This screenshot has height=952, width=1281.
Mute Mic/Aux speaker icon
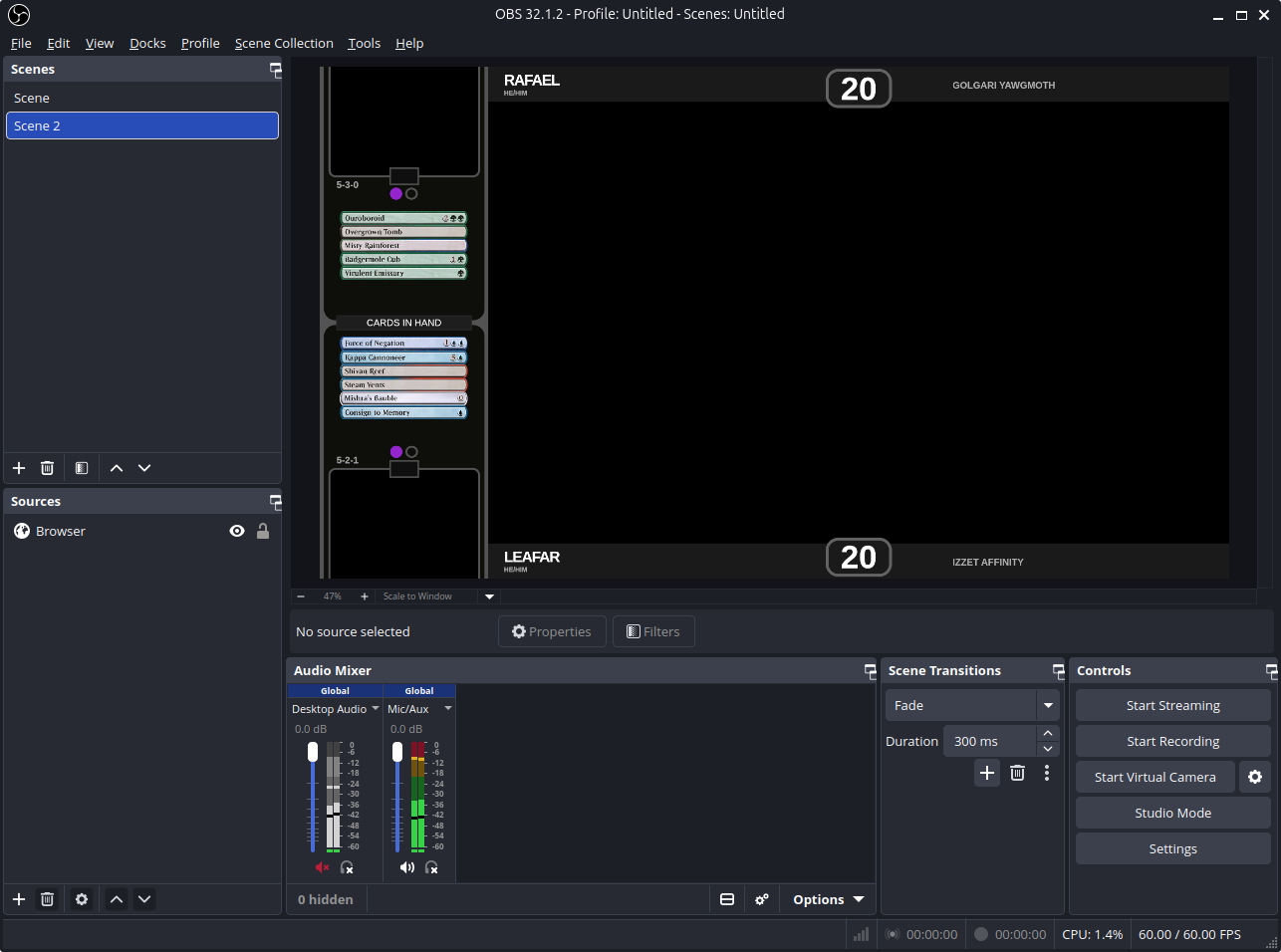pyautogui.click(x=406, y=867)
